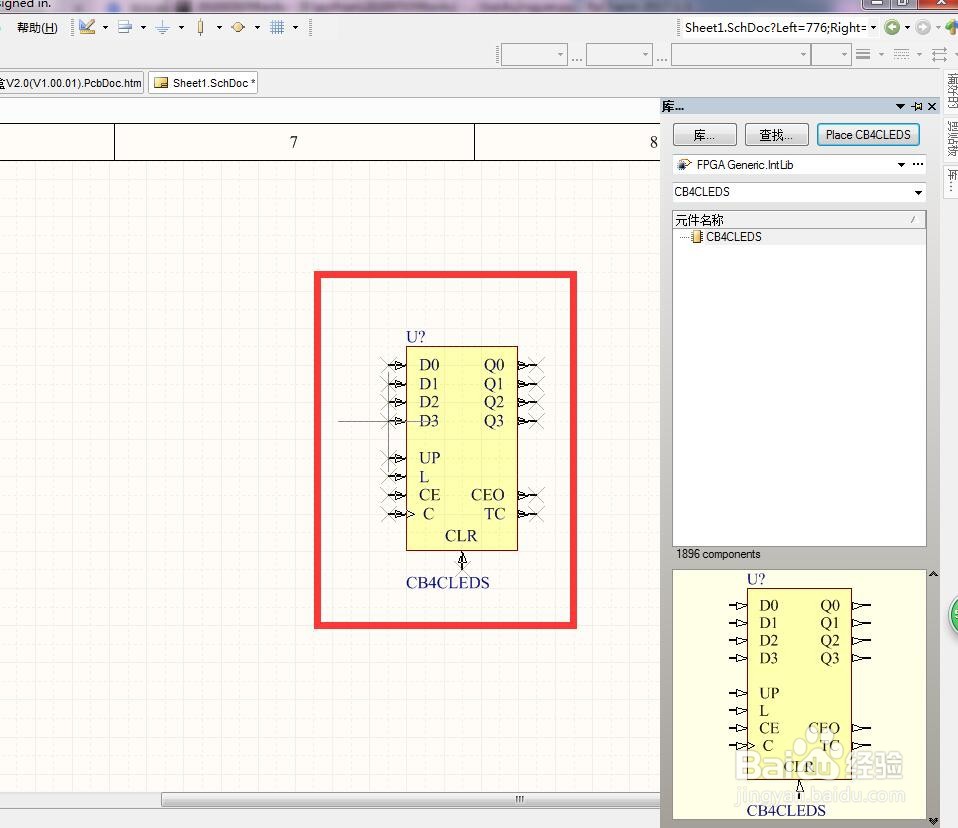The image size is (958, 828).
Task: Select CB4CLEDS in the component list
Action: tap(733, 237)
